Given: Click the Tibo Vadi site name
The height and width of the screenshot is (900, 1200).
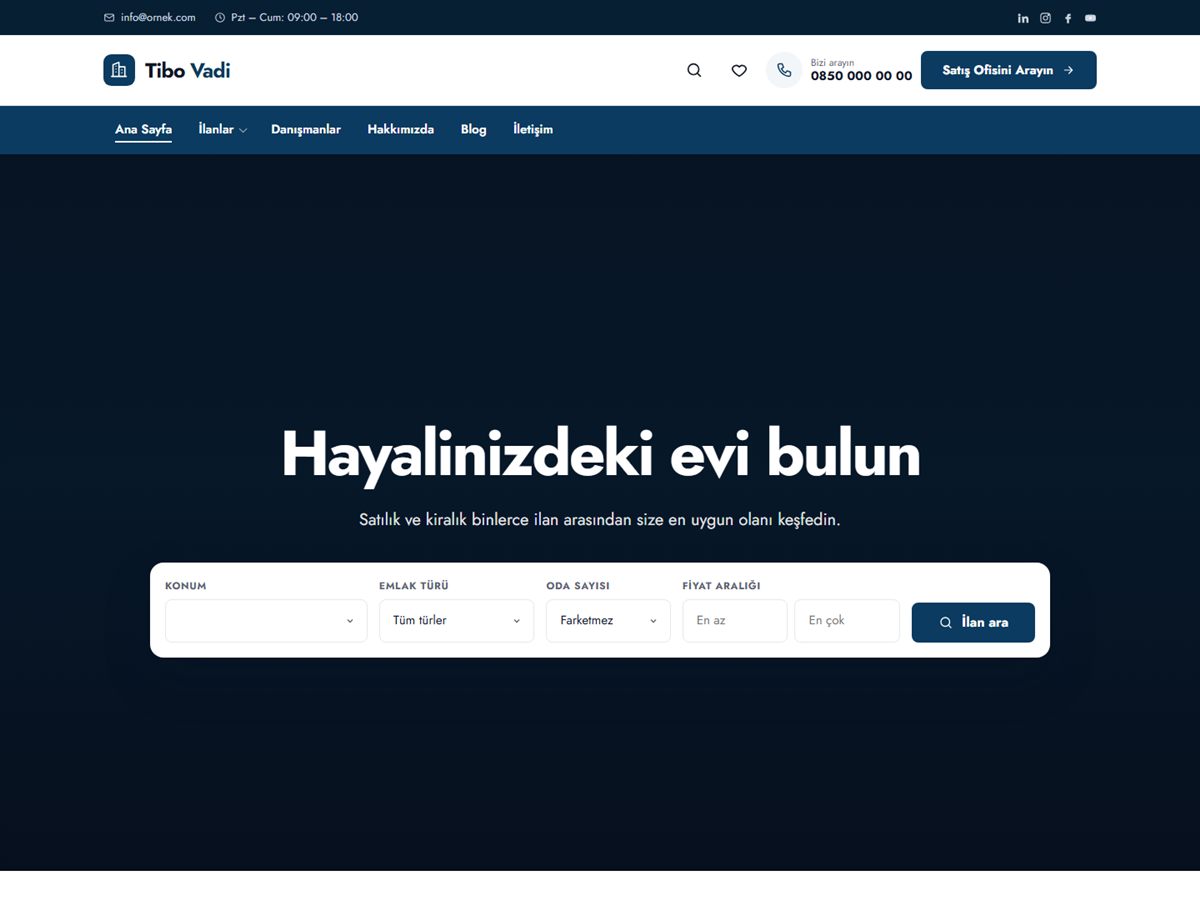Looking at the screenshot, I should tap(188, 70).
